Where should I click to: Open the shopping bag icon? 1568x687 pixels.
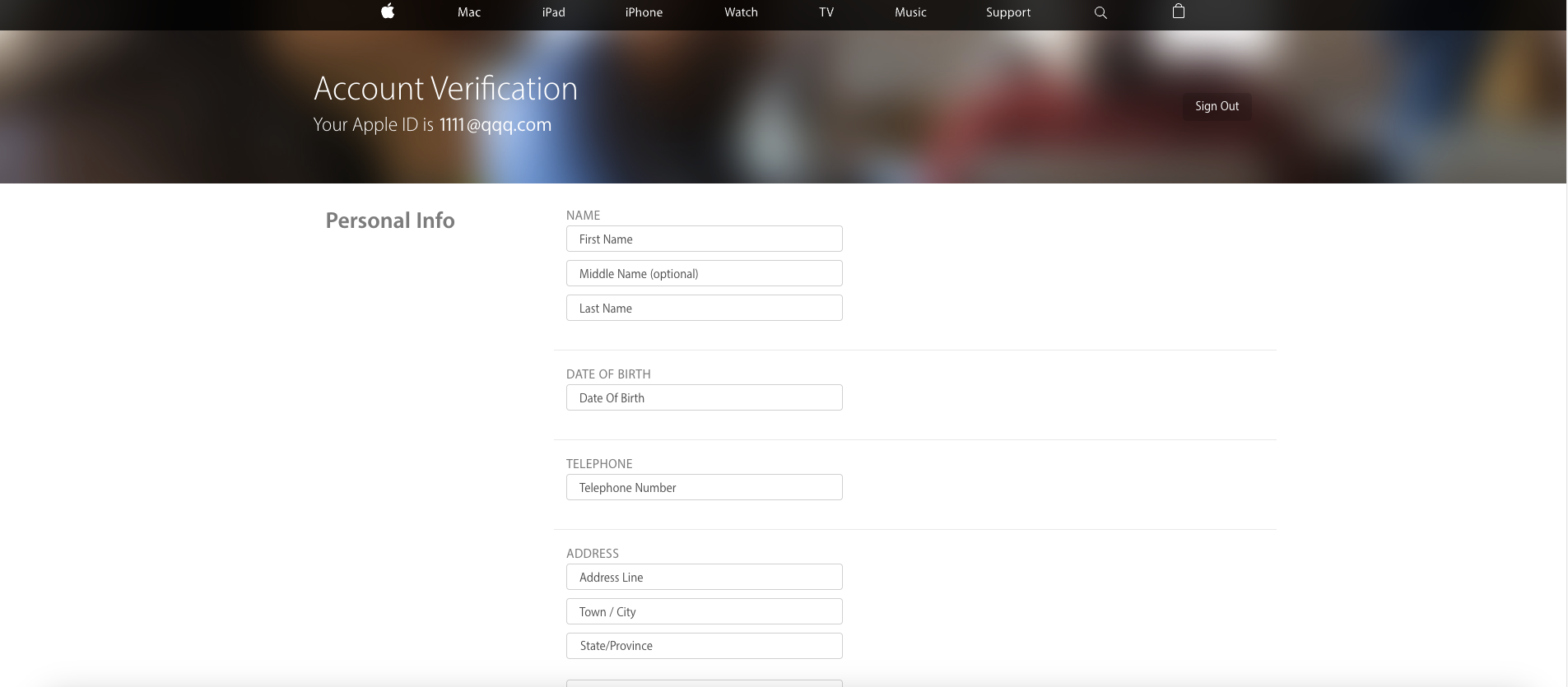click(1178, 12)
